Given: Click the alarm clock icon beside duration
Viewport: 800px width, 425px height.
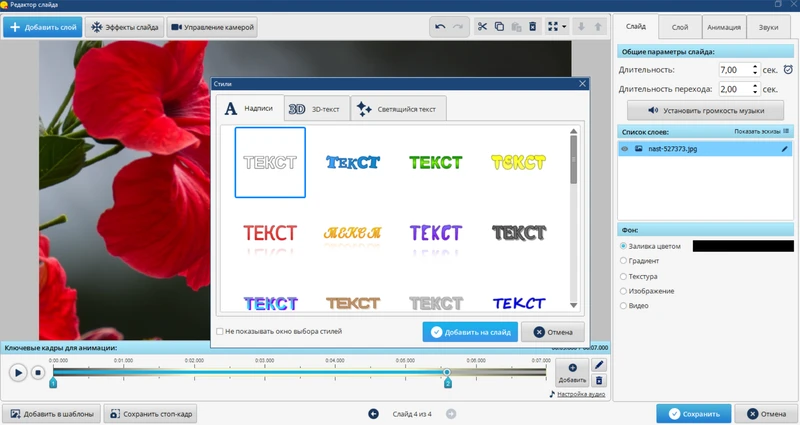Looking at the screenshot, I should (787, 70).
